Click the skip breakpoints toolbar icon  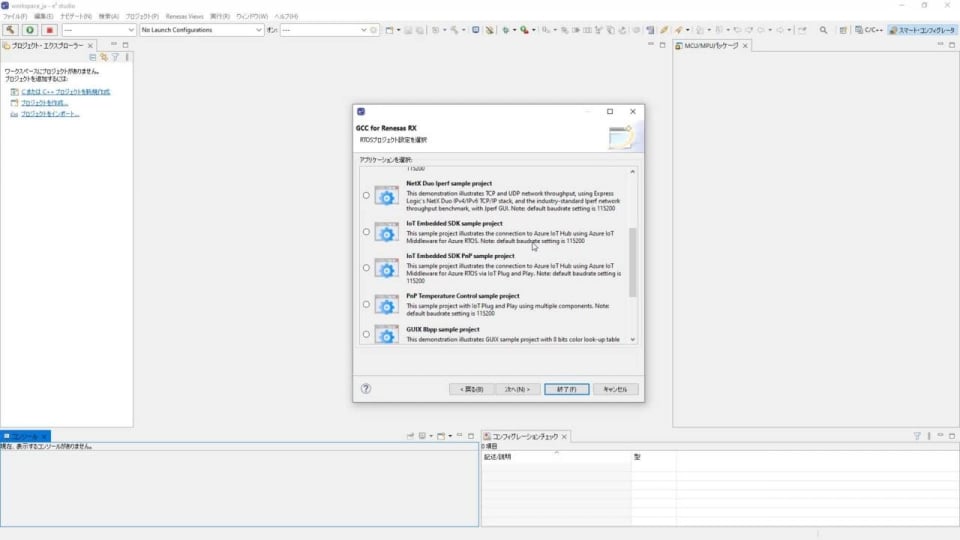490,30
